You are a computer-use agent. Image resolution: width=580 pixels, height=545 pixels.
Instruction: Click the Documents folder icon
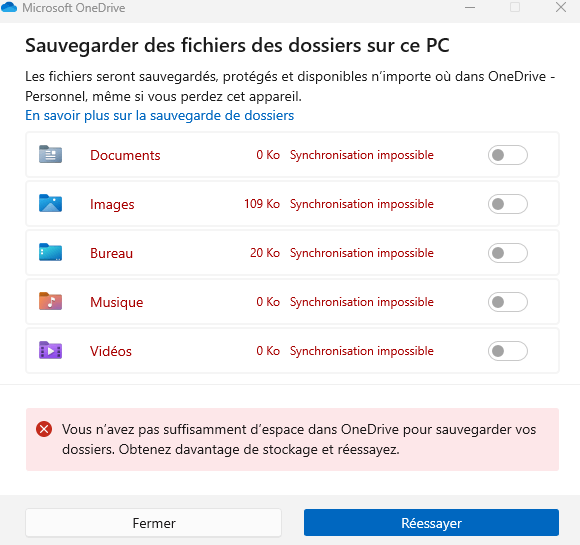click(50, 154)
